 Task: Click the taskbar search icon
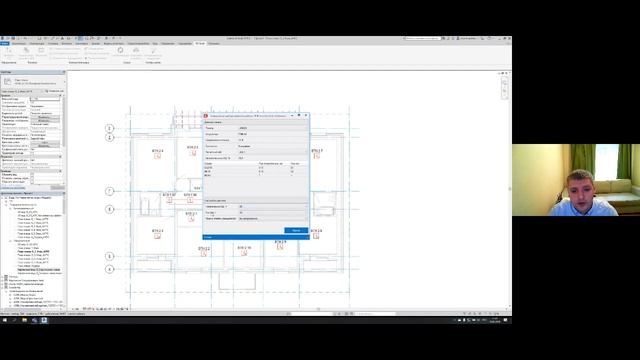click(14, 320)
